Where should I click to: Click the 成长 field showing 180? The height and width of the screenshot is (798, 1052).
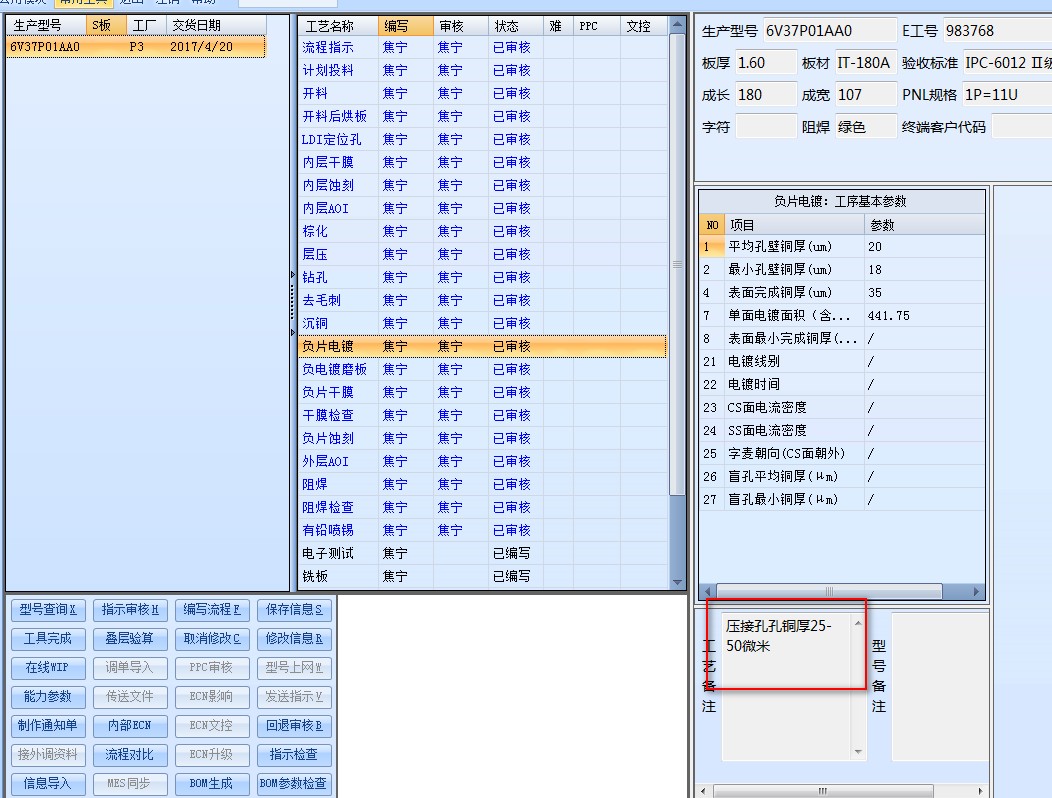(766, 95)
